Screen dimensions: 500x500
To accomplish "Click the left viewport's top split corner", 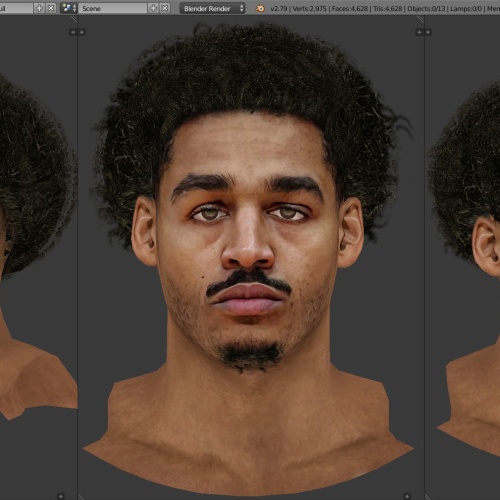I will [74, 19].
